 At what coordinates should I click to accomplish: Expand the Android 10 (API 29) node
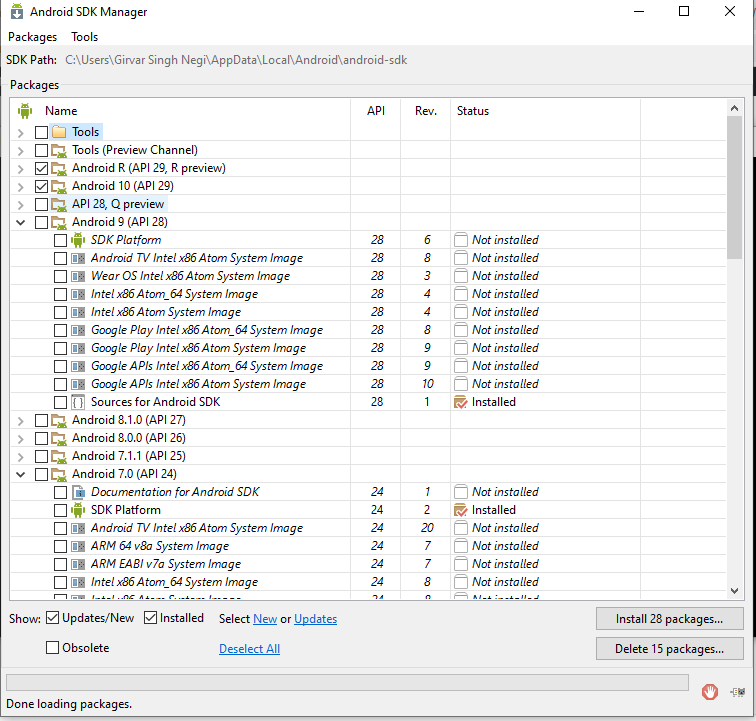coord(21,187)
